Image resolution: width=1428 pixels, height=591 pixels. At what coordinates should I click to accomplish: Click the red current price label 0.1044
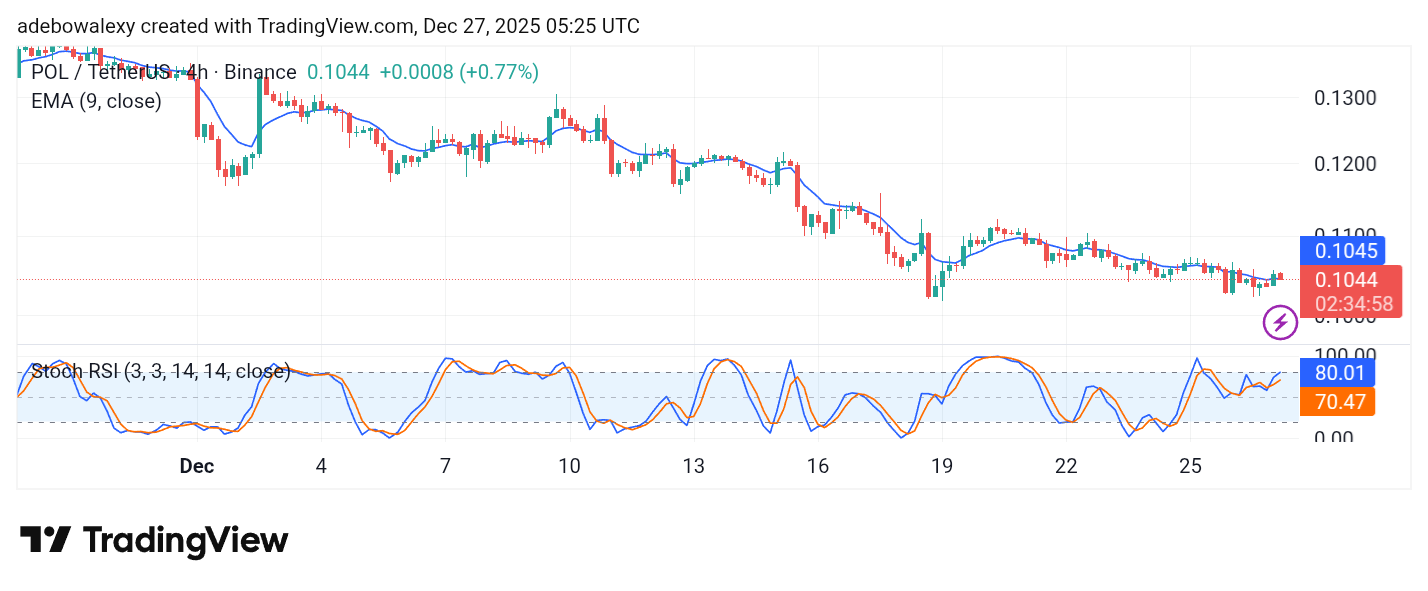click(1349, 280)
